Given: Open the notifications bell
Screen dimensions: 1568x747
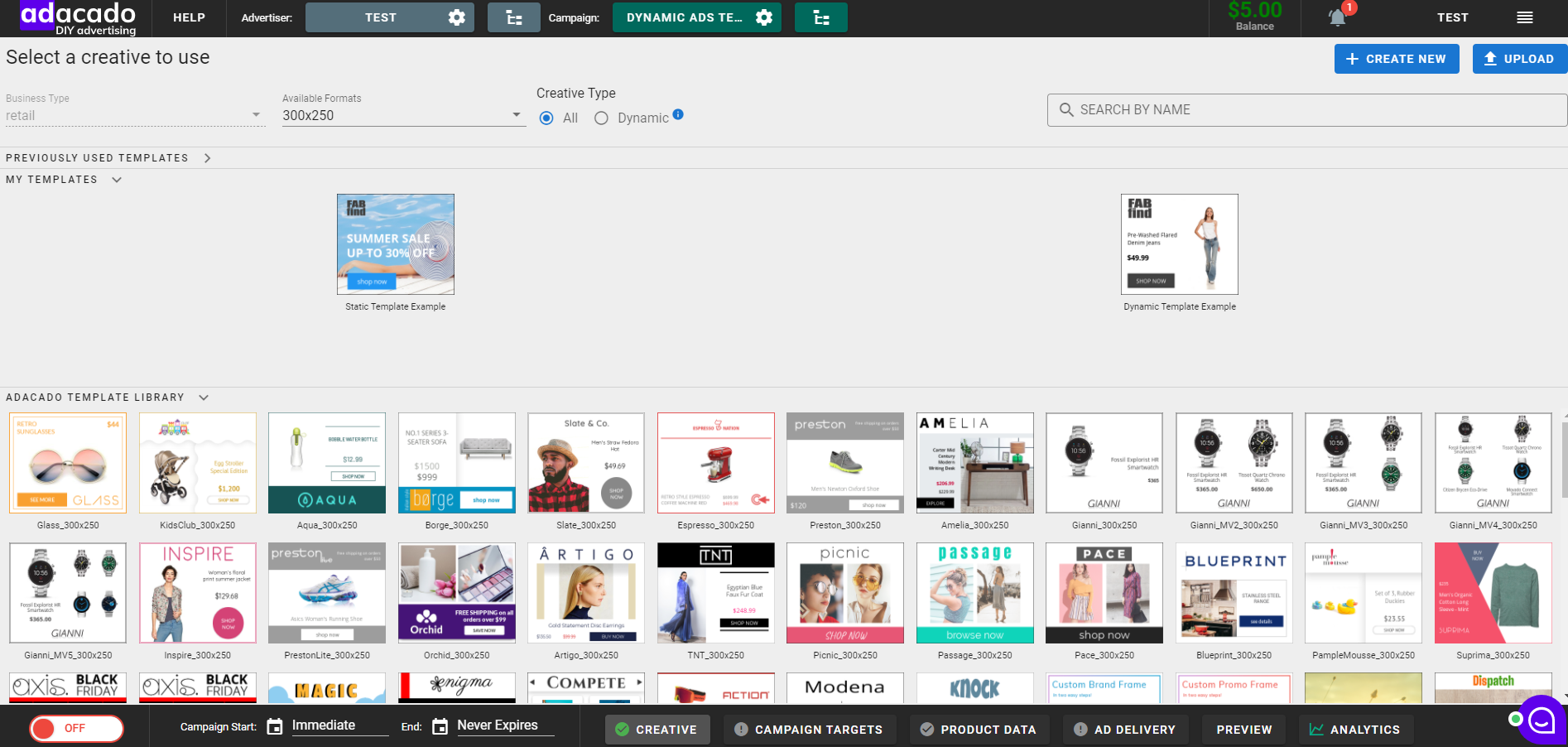Looking at the screenshot, I should coord(1338,17).
